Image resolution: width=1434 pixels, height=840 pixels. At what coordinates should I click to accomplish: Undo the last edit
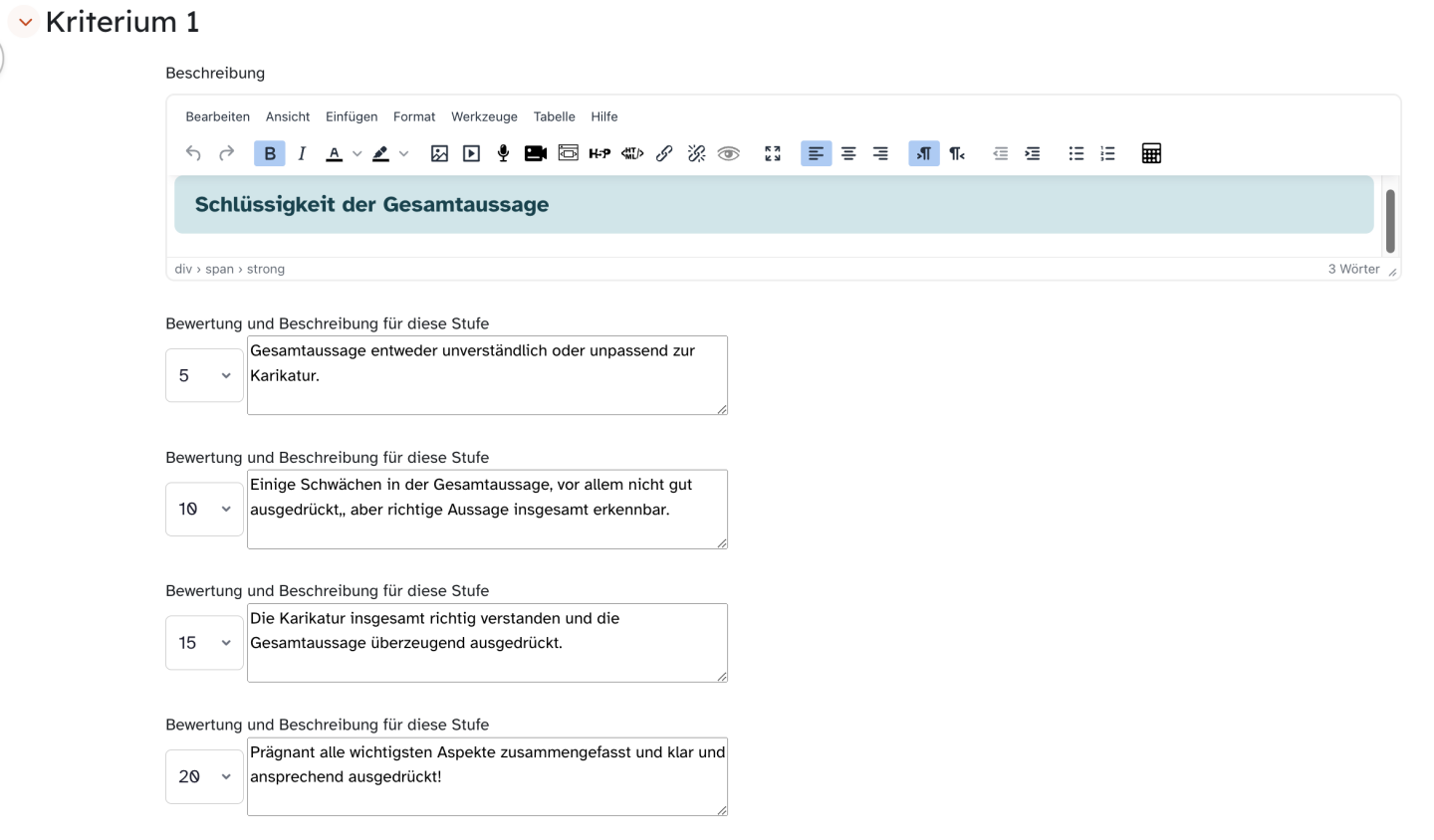coord(193,153)
